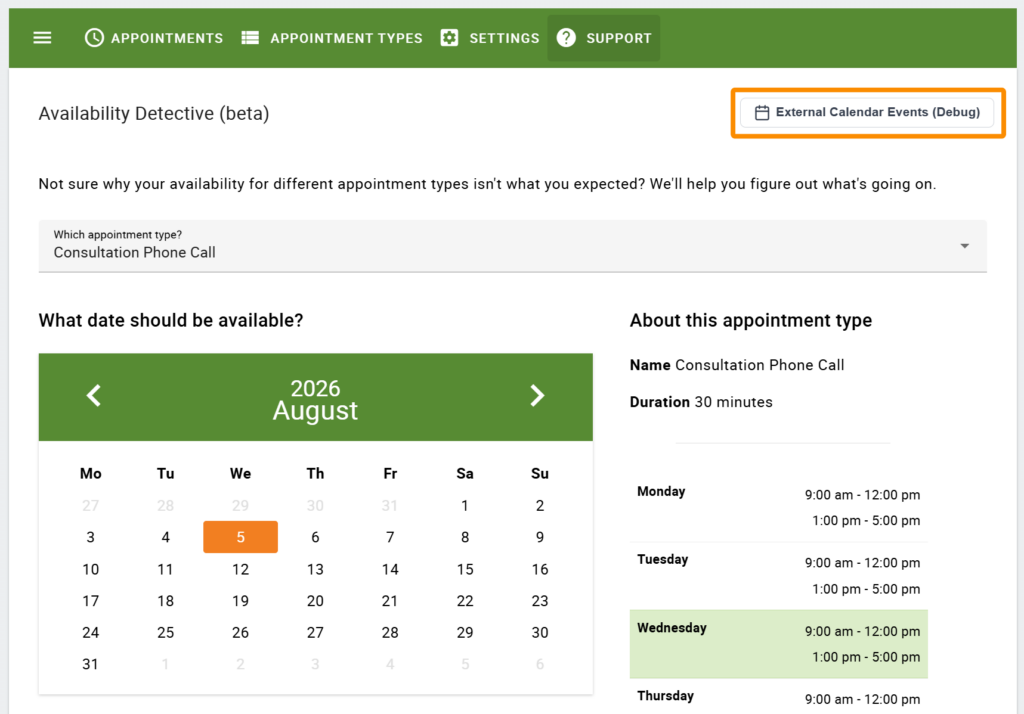Select August 4 on the calendar
1024x714 pixels.
[165, 537]
